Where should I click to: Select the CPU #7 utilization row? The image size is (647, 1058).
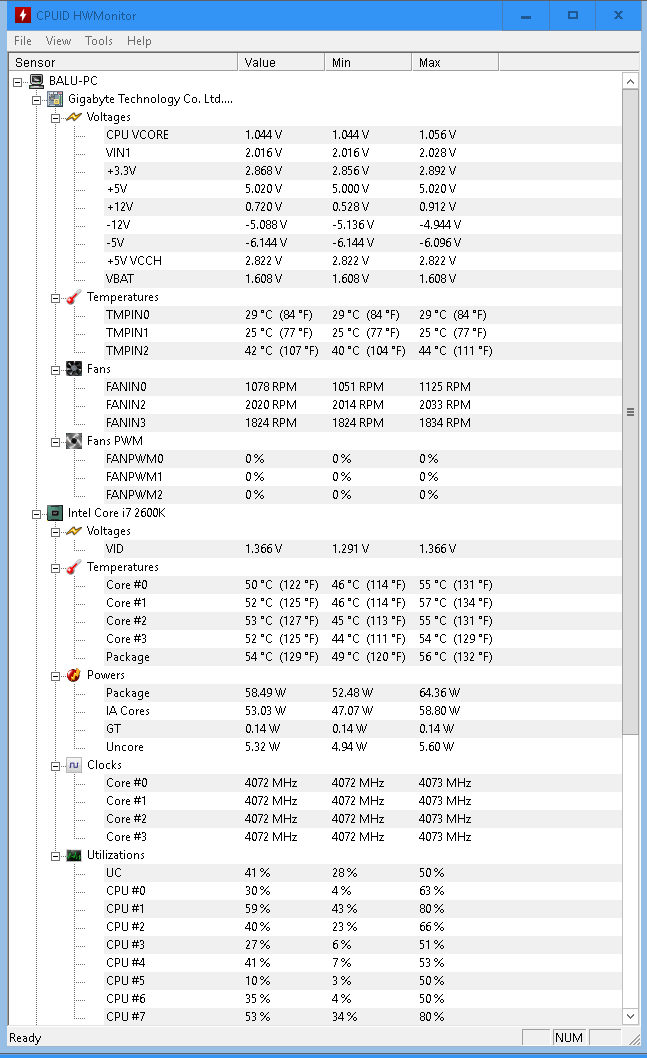tap(362, 1017)
